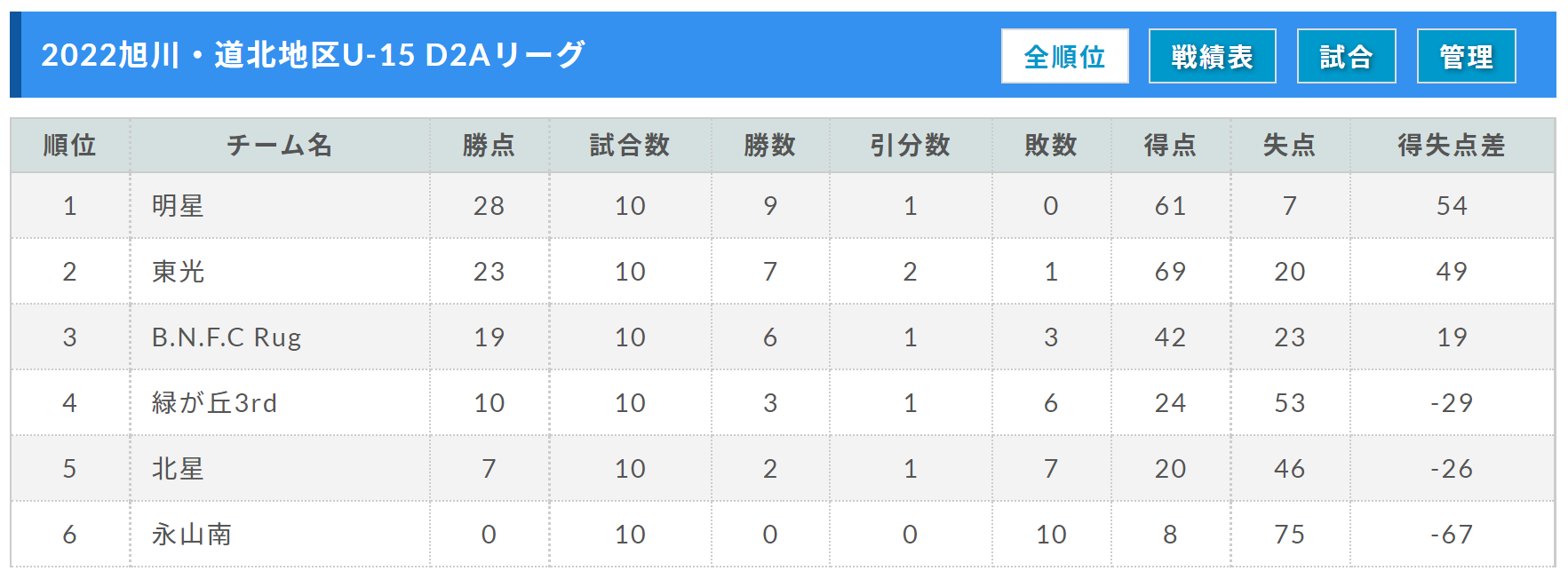This screenshot has width=1568, height=579.
Task: Click the league title 2022旭川・道北地区U-15 D2Aリーグ
Action: pyautogui.click(x=313, y=55)
